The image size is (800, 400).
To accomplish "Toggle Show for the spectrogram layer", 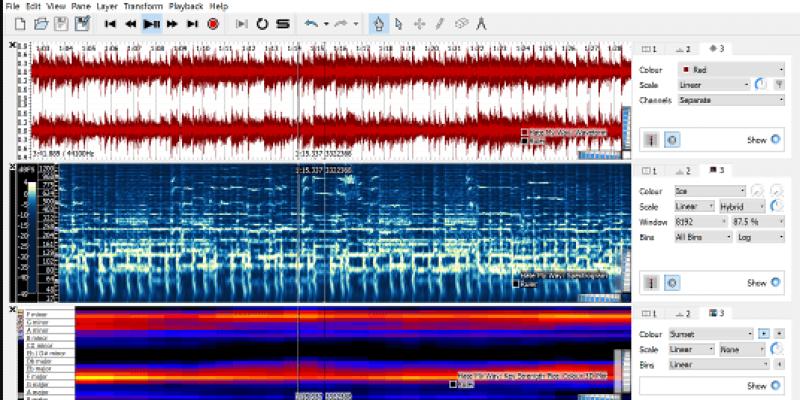I will click(775, 283).
